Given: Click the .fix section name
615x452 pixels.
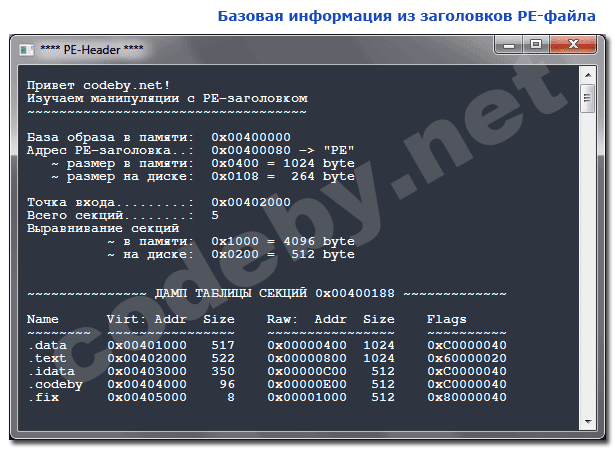Looking at the screenshot, I should tap(43, 397).
